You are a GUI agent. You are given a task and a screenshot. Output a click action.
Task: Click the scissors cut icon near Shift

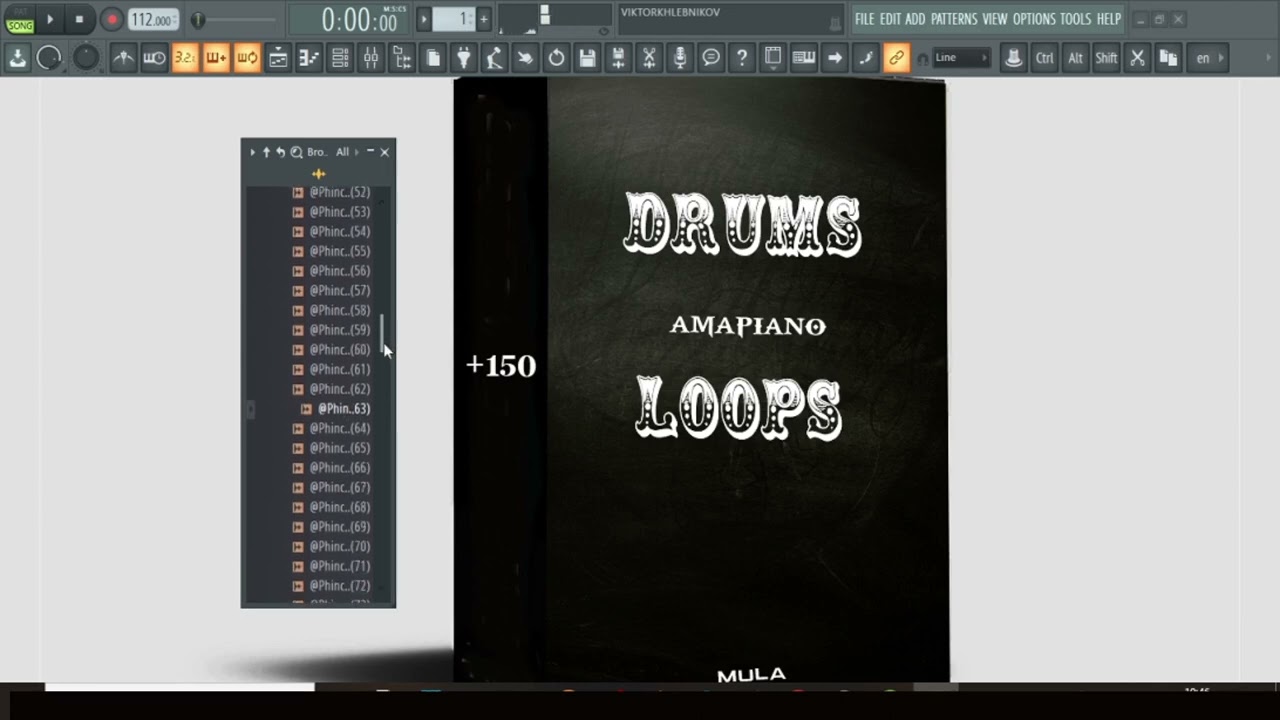1137,58
